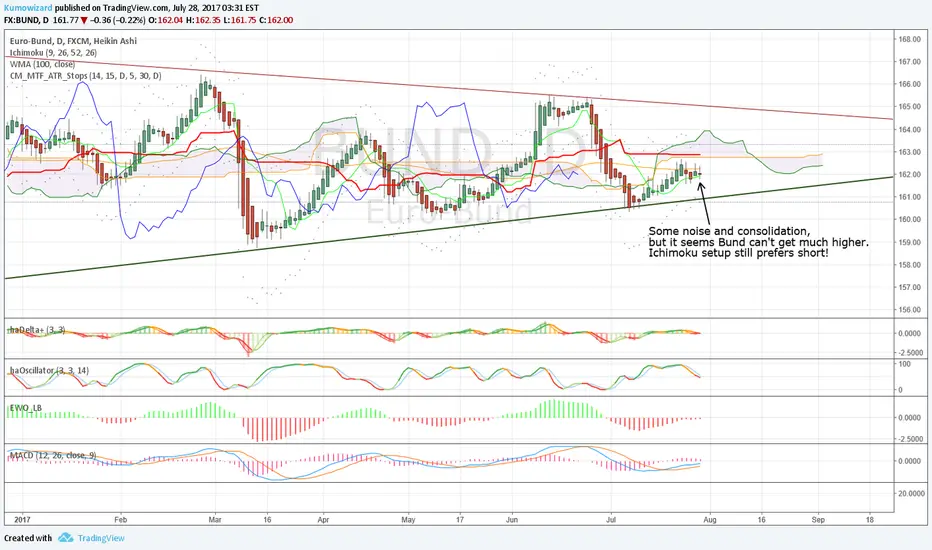Viewport: 932px width, 550px height.
Task: Click the Apr label on time axis
Action: [x=323, y=520]
